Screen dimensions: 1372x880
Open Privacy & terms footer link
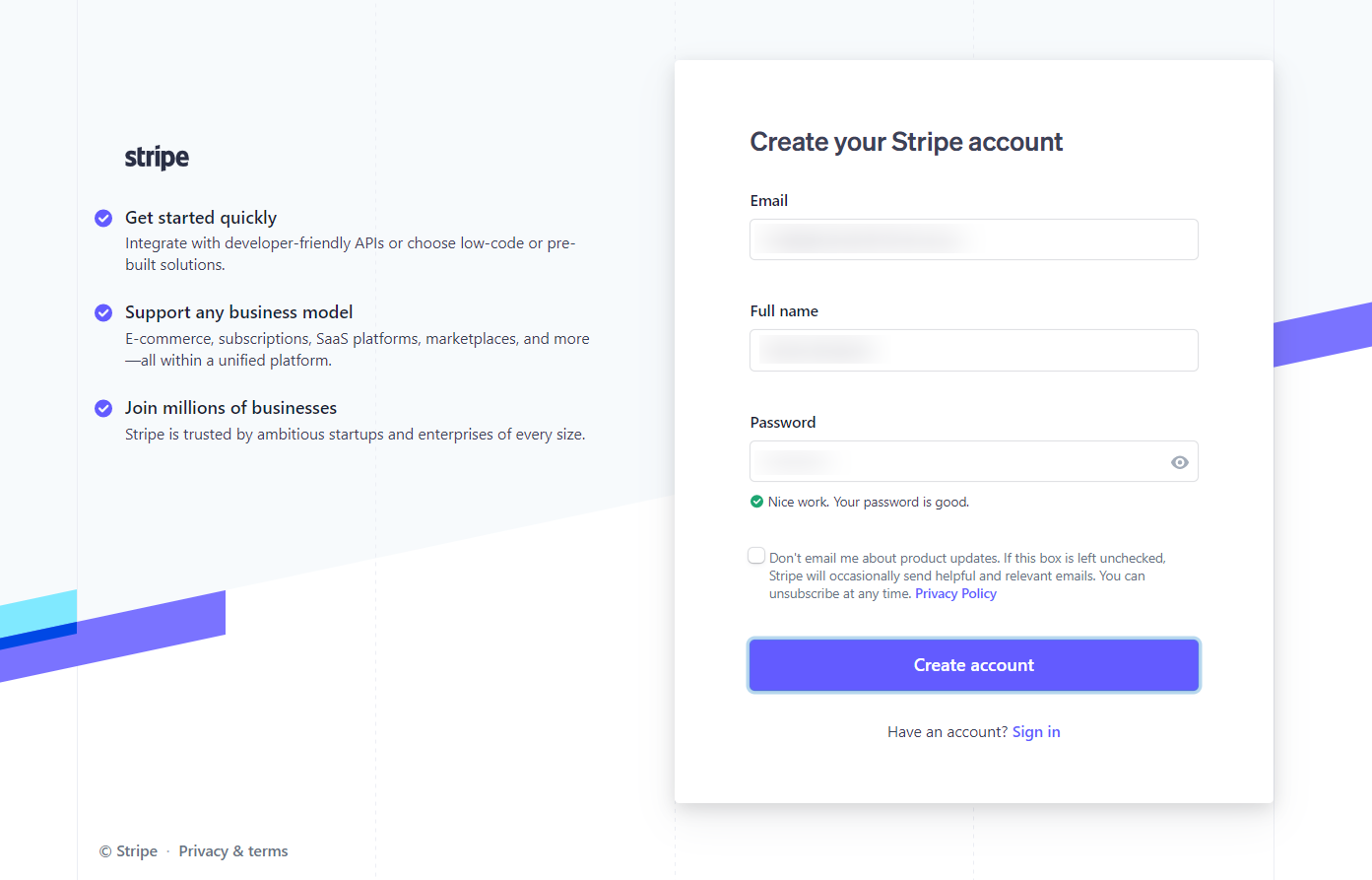tap(233, 851)
